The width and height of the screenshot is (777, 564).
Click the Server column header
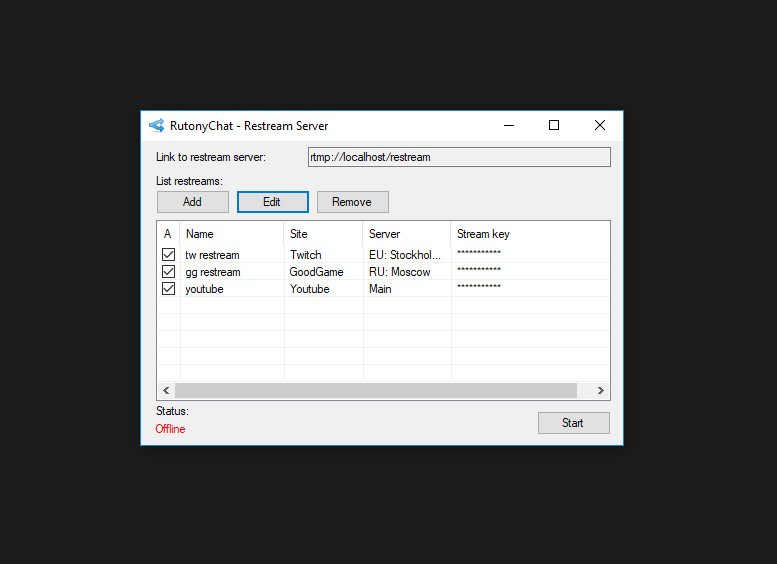[x=406, y=234]
